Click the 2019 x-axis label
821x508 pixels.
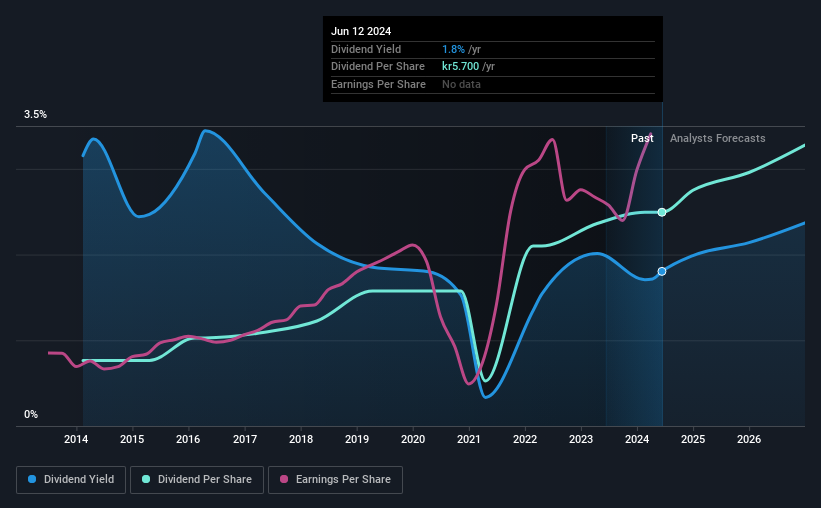click(x=357, y=439)
